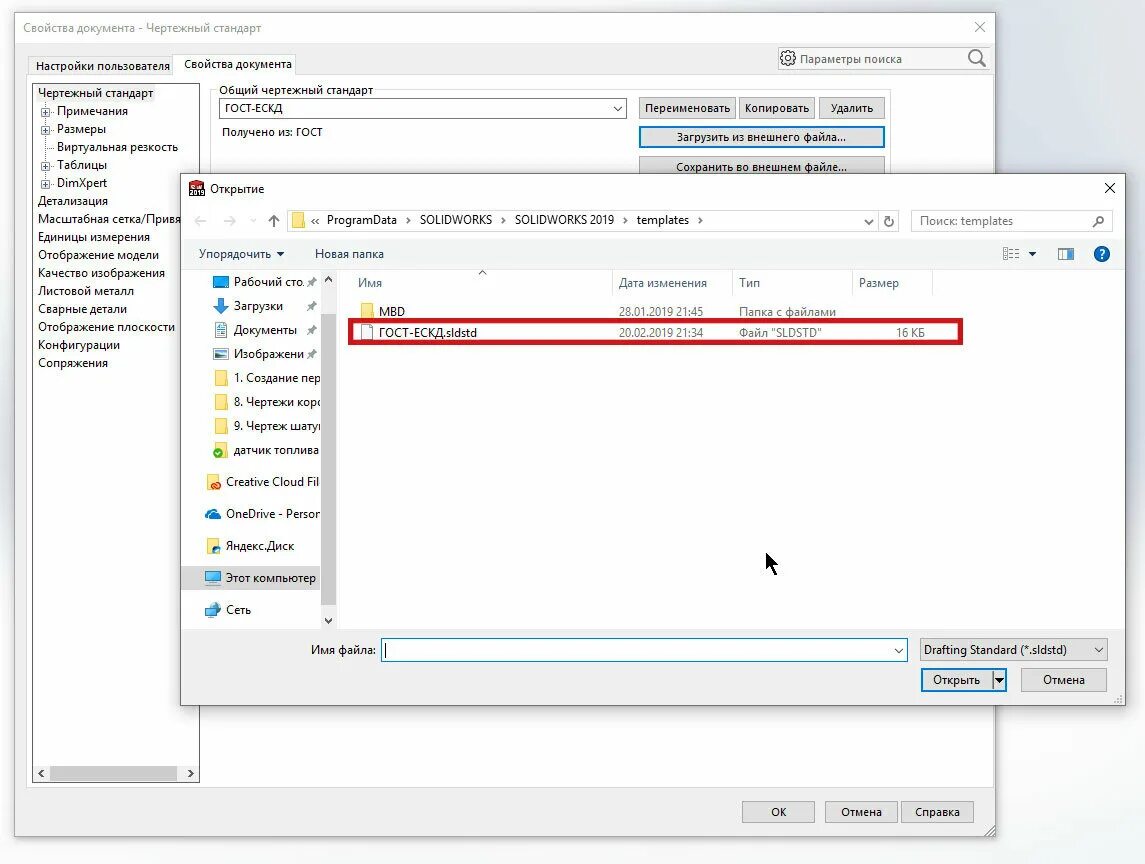Click the search magnifier icon in properties window
Image resolution: width=1145 pixels, height=864 pixels.
(976, 58)
